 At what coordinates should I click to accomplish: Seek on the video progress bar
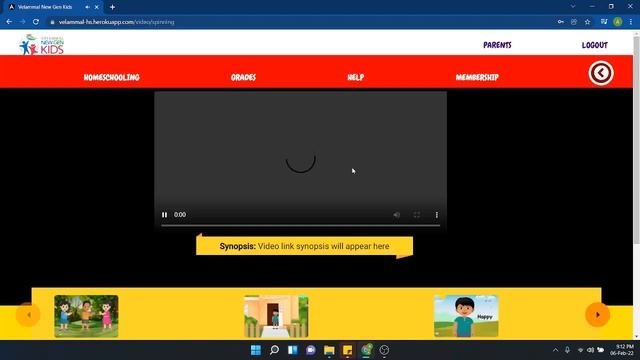click(300, 225)
